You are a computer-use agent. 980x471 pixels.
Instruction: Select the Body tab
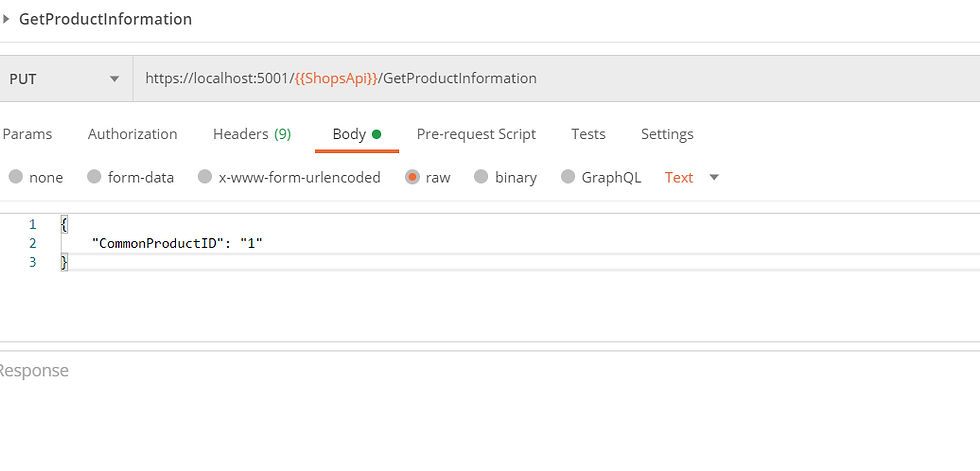pyautogui.click(x=357, y=134)
